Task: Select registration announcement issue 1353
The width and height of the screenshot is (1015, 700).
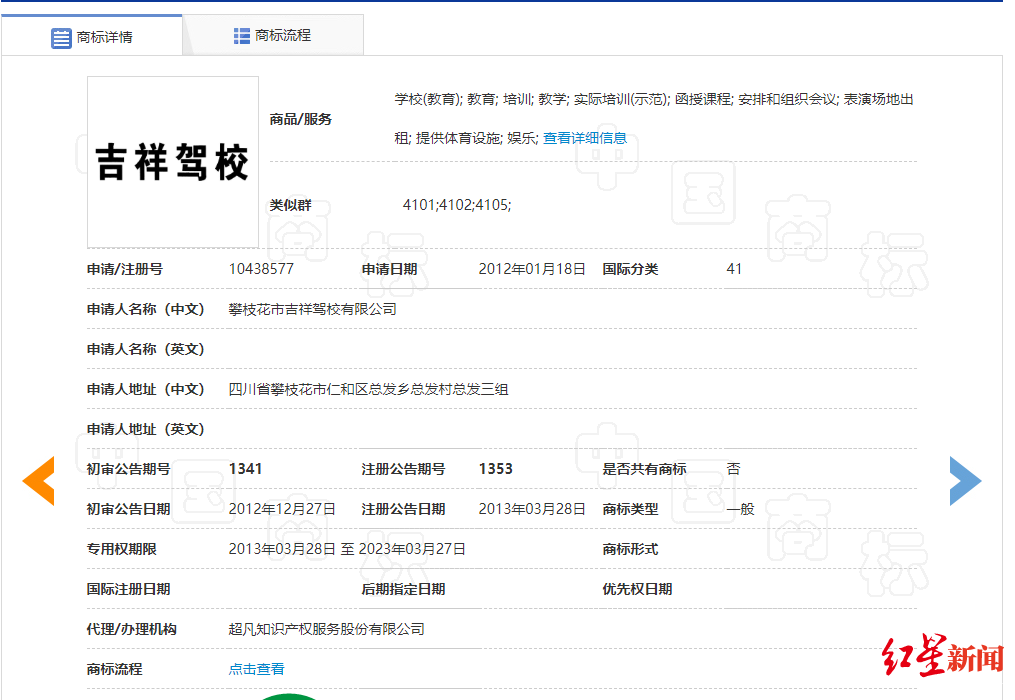Action: click(x=495, y=469)
